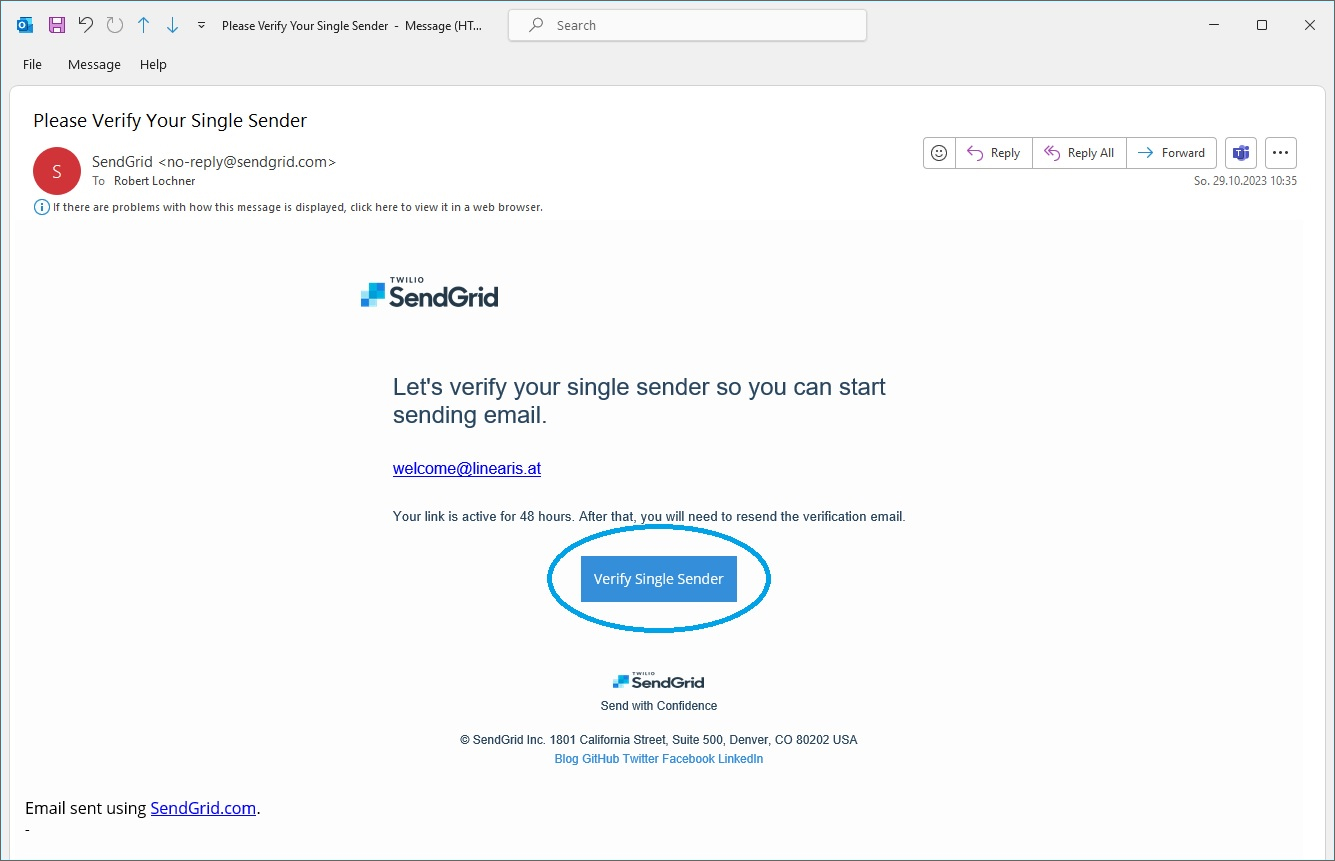
Task: Click the Reply button
Action: coord(994,153)
